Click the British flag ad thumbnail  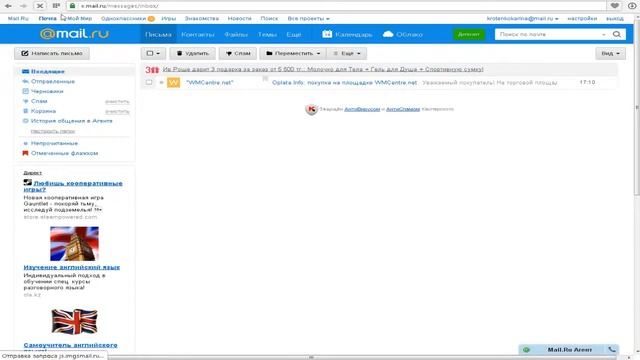[x=74, y=322]
